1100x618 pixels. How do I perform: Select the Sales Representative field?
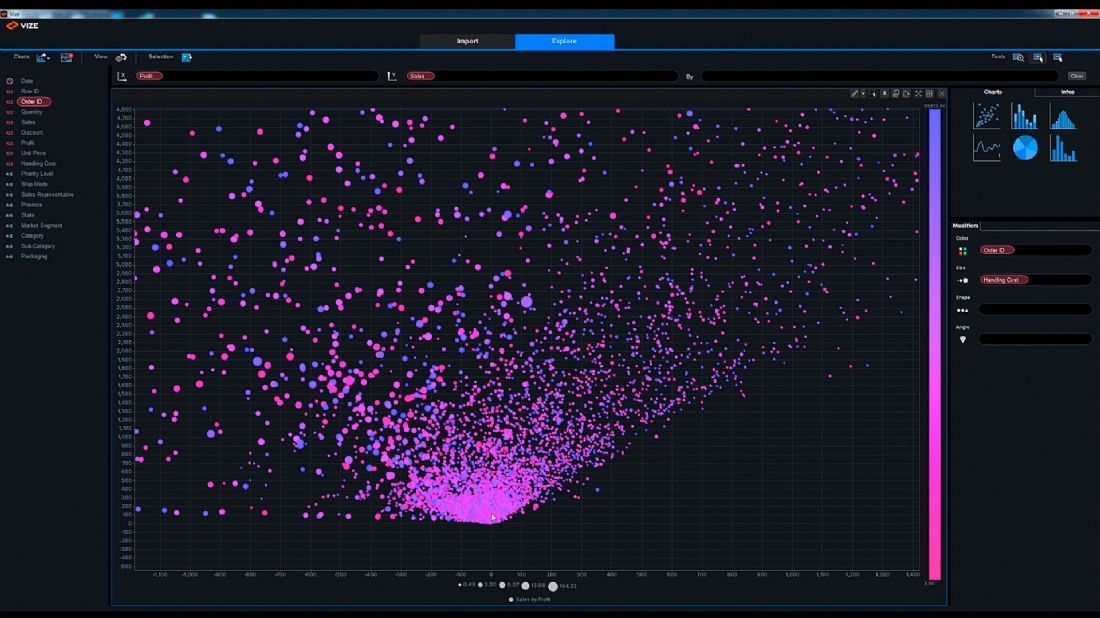47,194
